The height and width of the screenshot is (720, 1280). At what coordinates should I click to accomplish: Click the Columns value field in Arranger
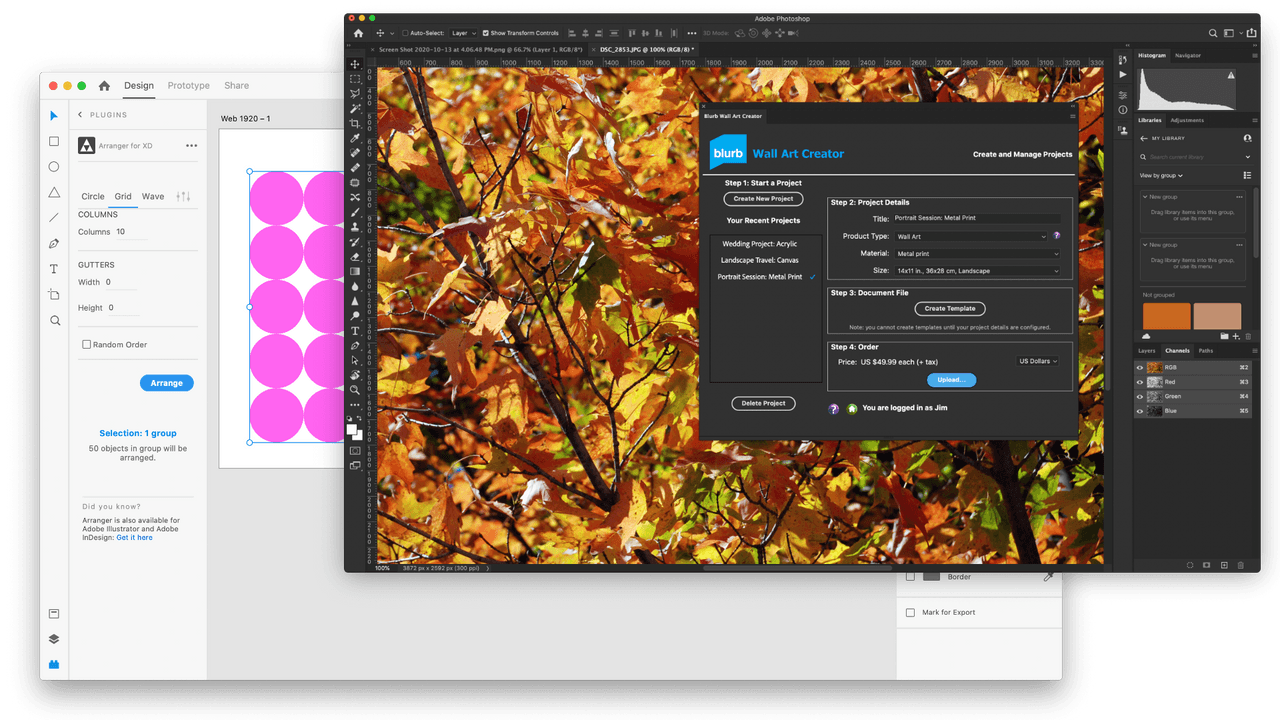pyautogui.click(x=131, y=232)
